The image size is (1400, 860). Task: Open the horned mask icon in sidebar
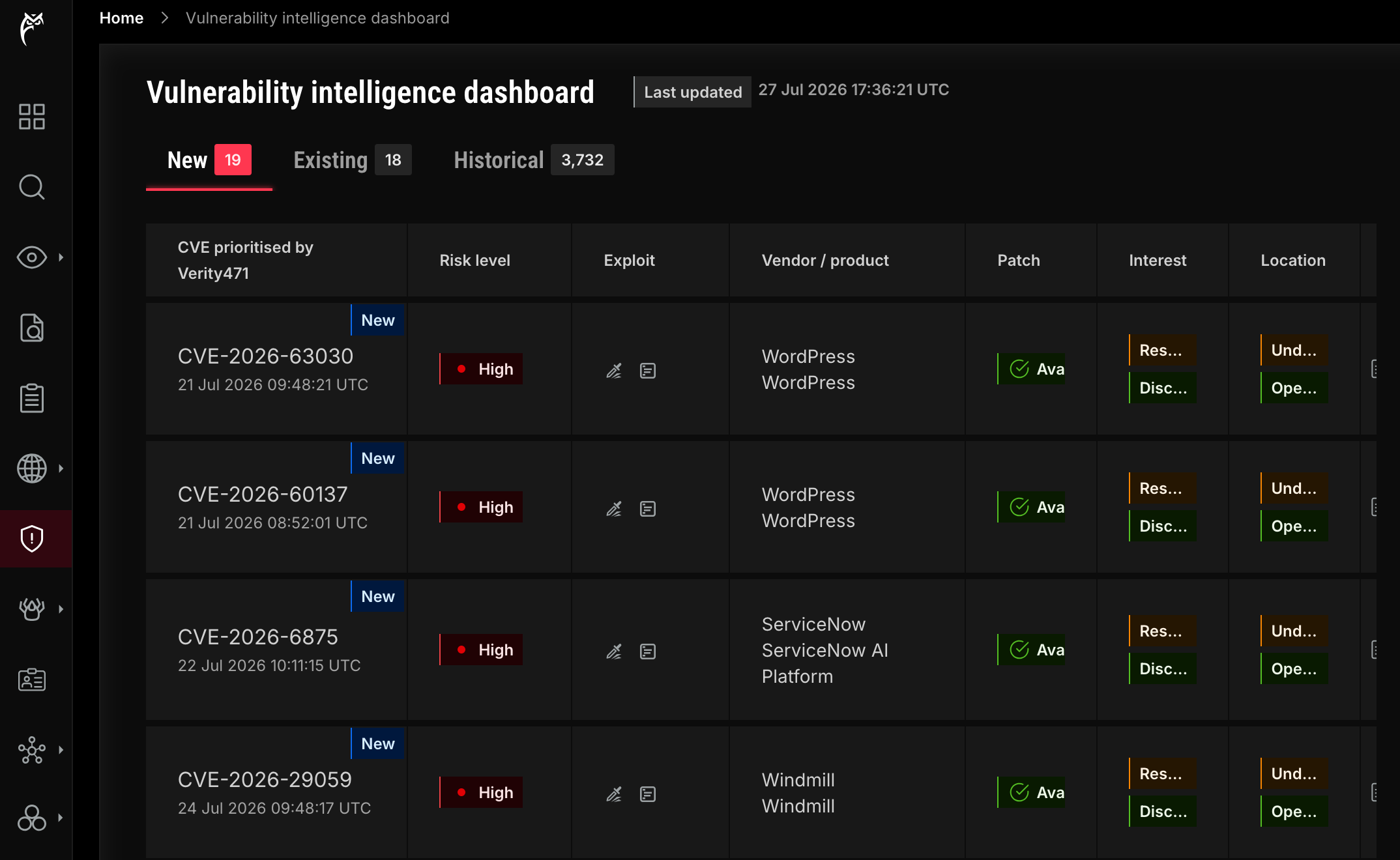[31, 609]
